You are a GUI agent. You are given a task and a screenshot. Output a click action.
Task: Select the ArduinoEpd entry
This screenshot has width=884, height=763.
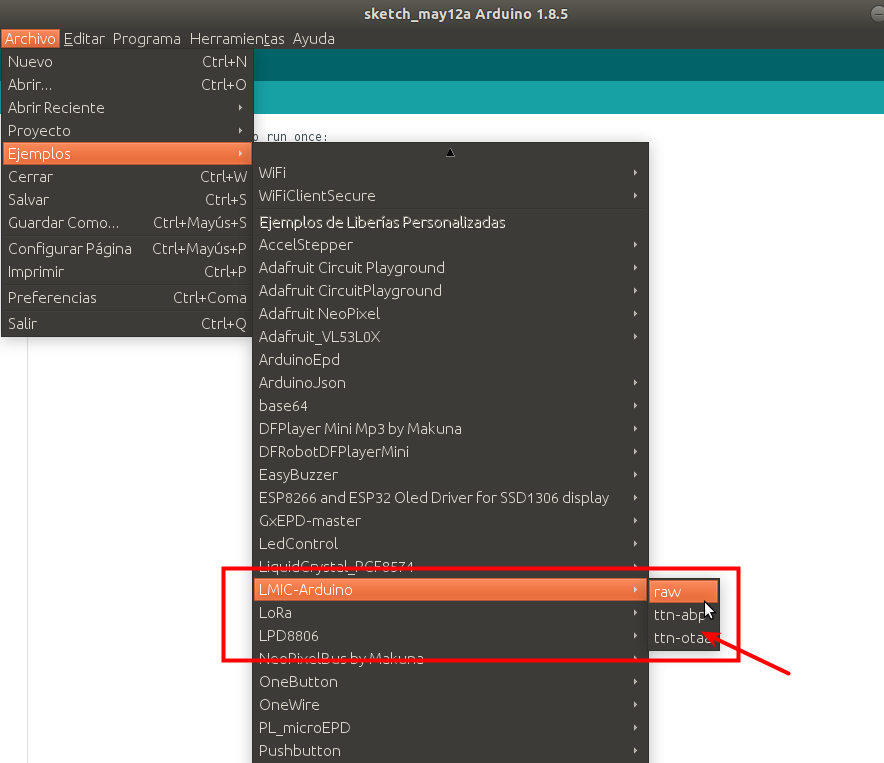pos(450,360)
